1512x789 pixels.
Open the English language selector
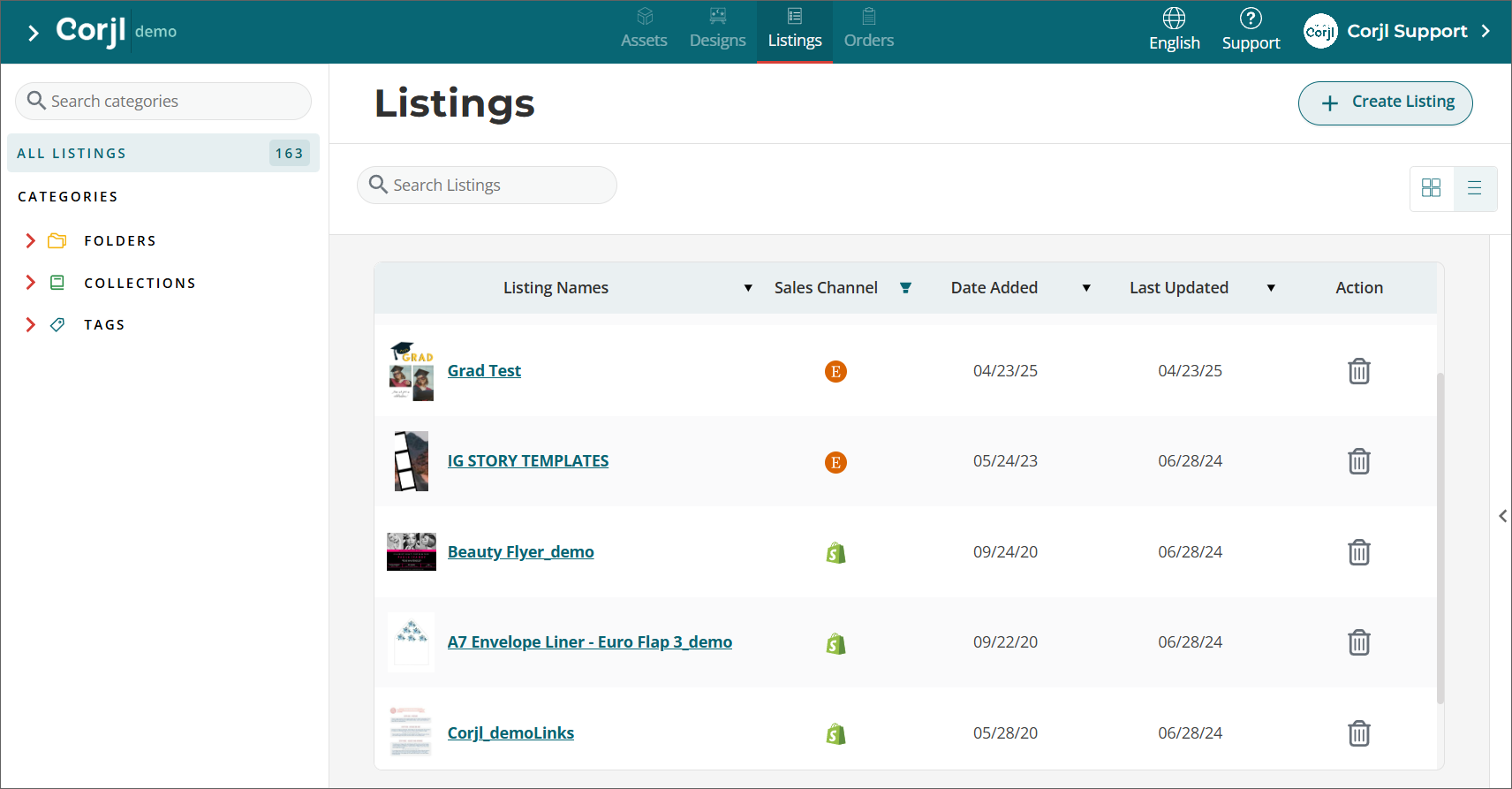[1175, 30]
